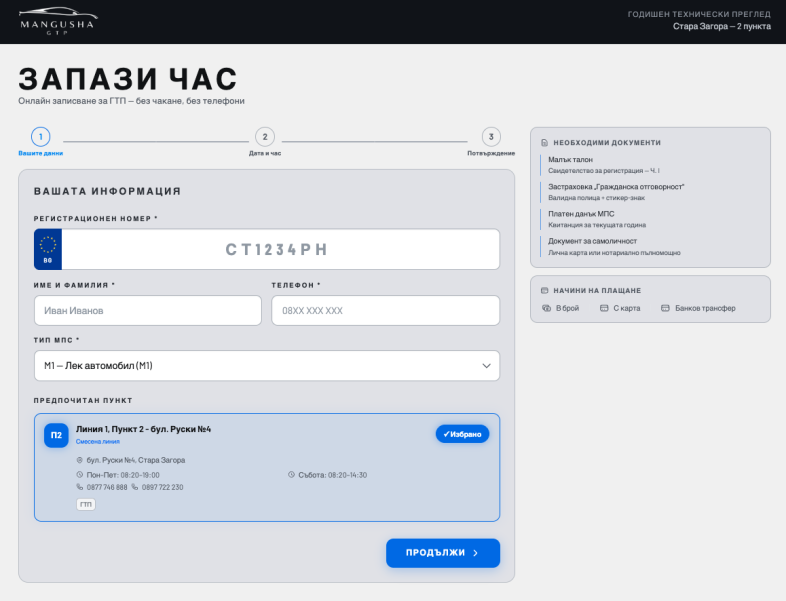Screen dimensions: 786x601
Task: Click the card icon next to С карта
Action: coord(604,308)
